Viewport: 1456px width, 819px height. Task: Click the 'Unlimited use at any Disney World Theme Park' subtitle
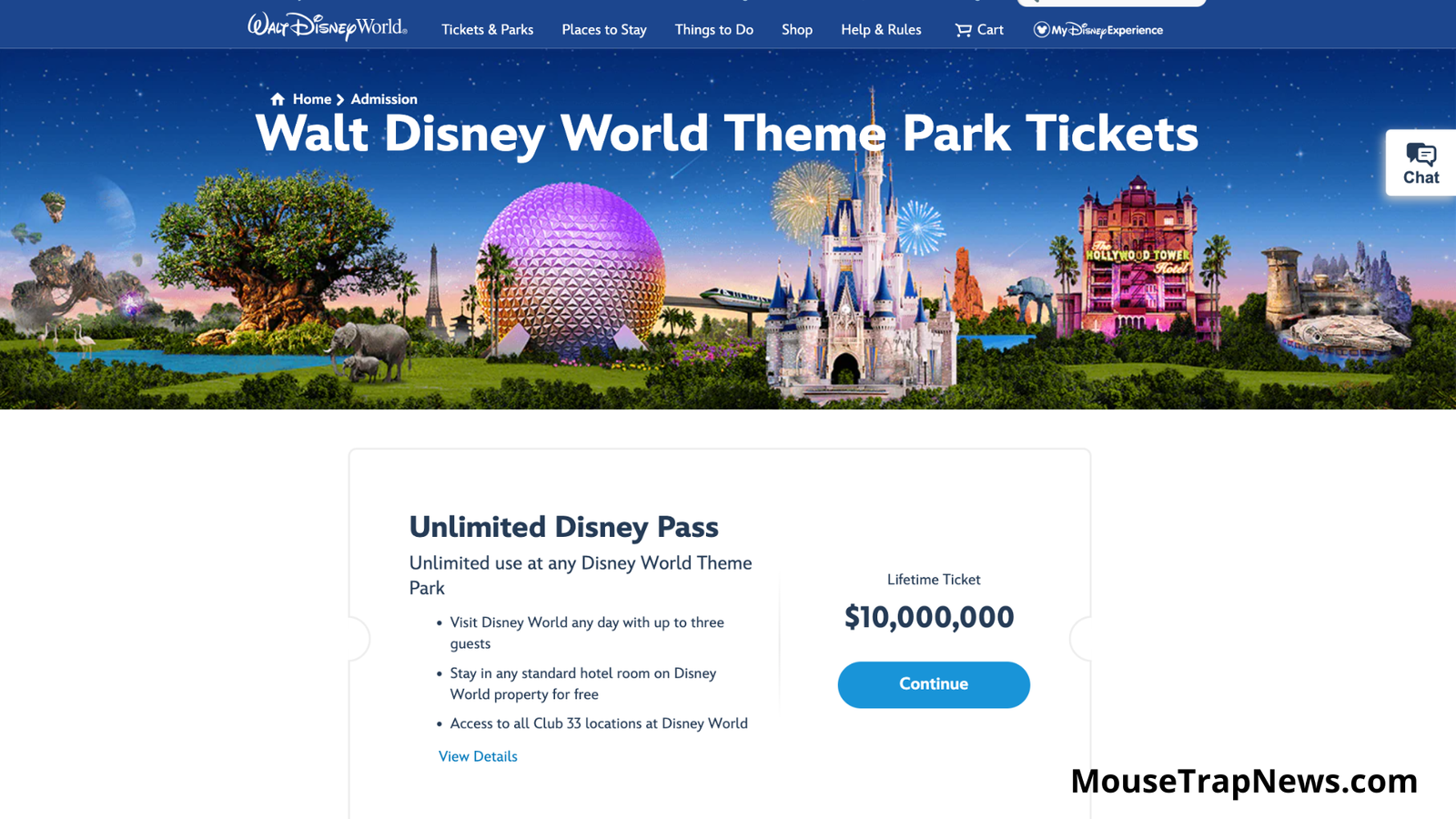(581, 575)
